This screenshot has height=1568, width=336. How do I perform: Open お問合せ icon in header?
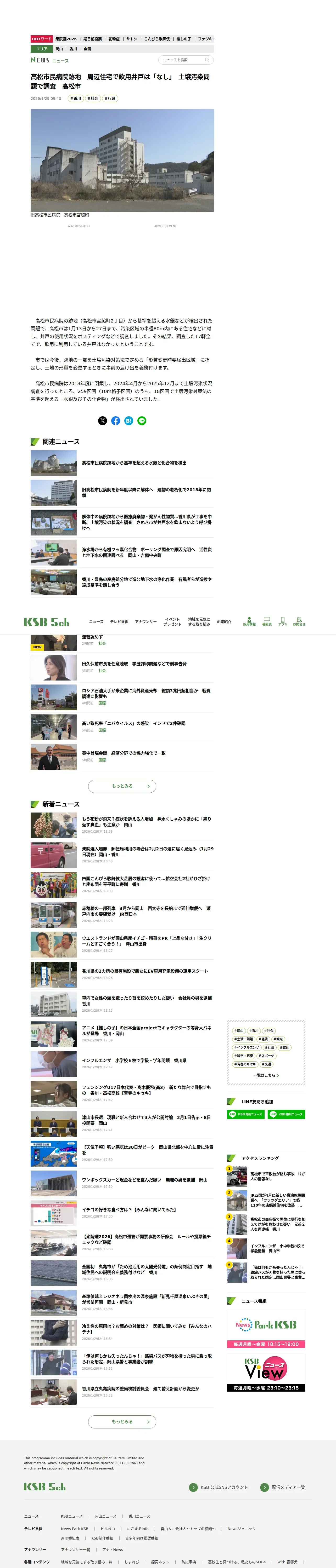tap(299, 621)
